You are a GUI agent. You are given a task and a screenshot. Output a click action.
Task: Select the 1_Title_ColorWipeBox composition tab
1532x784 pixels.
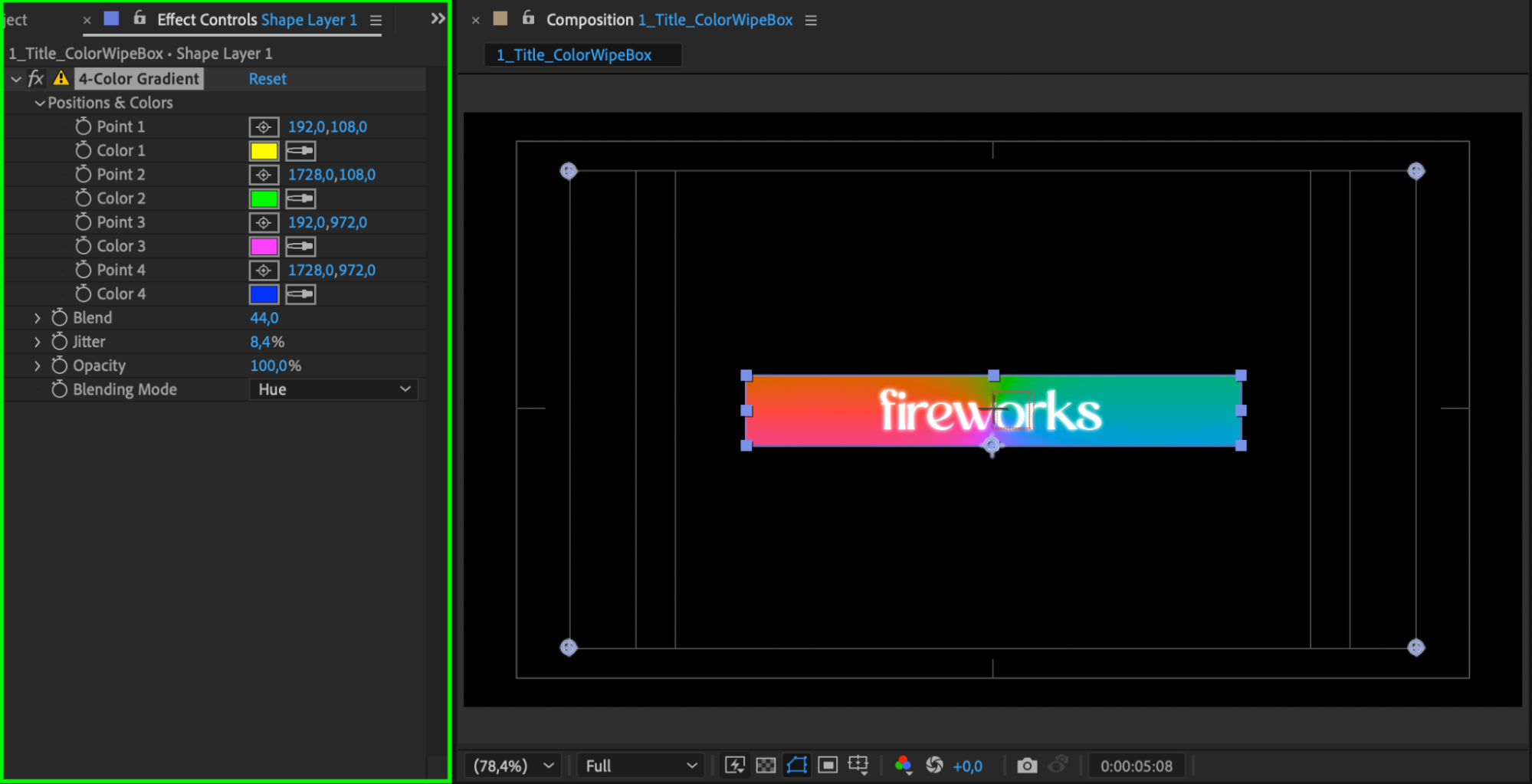tap(574, 55)
